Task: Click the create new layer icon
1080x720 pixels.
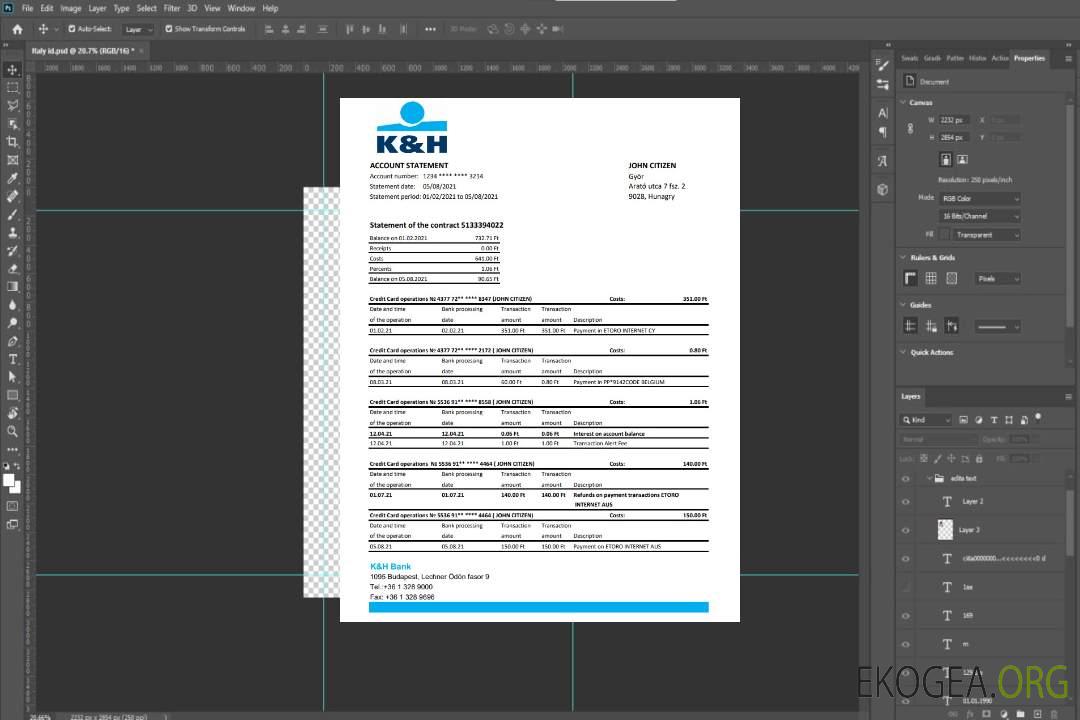Action: (1037, 714)
